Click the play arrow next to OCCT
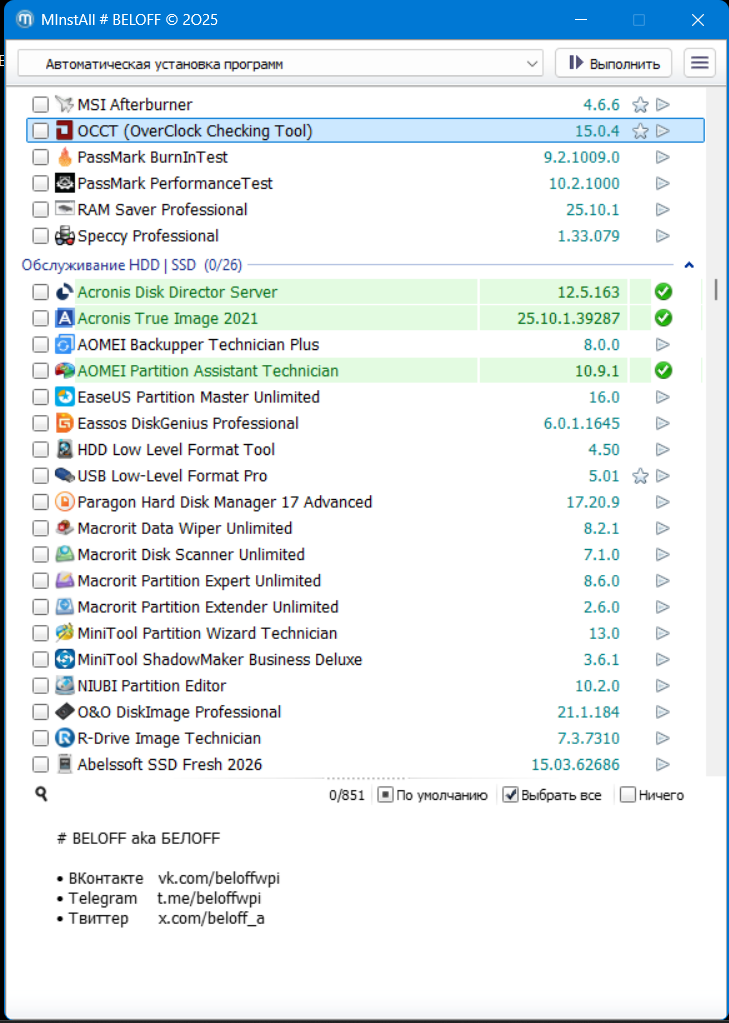Image resolution: width=729 pixels, height=1023 pixels. (662, 131)
